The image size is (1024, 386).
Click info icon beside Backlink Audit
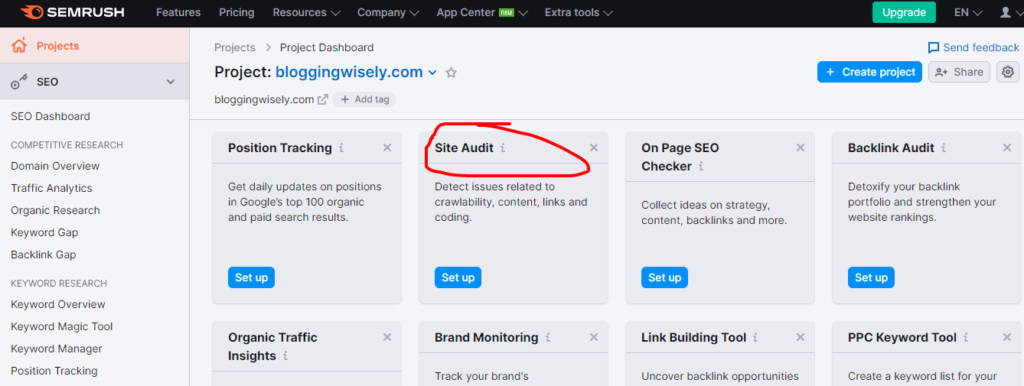click(x=944, y=148)
